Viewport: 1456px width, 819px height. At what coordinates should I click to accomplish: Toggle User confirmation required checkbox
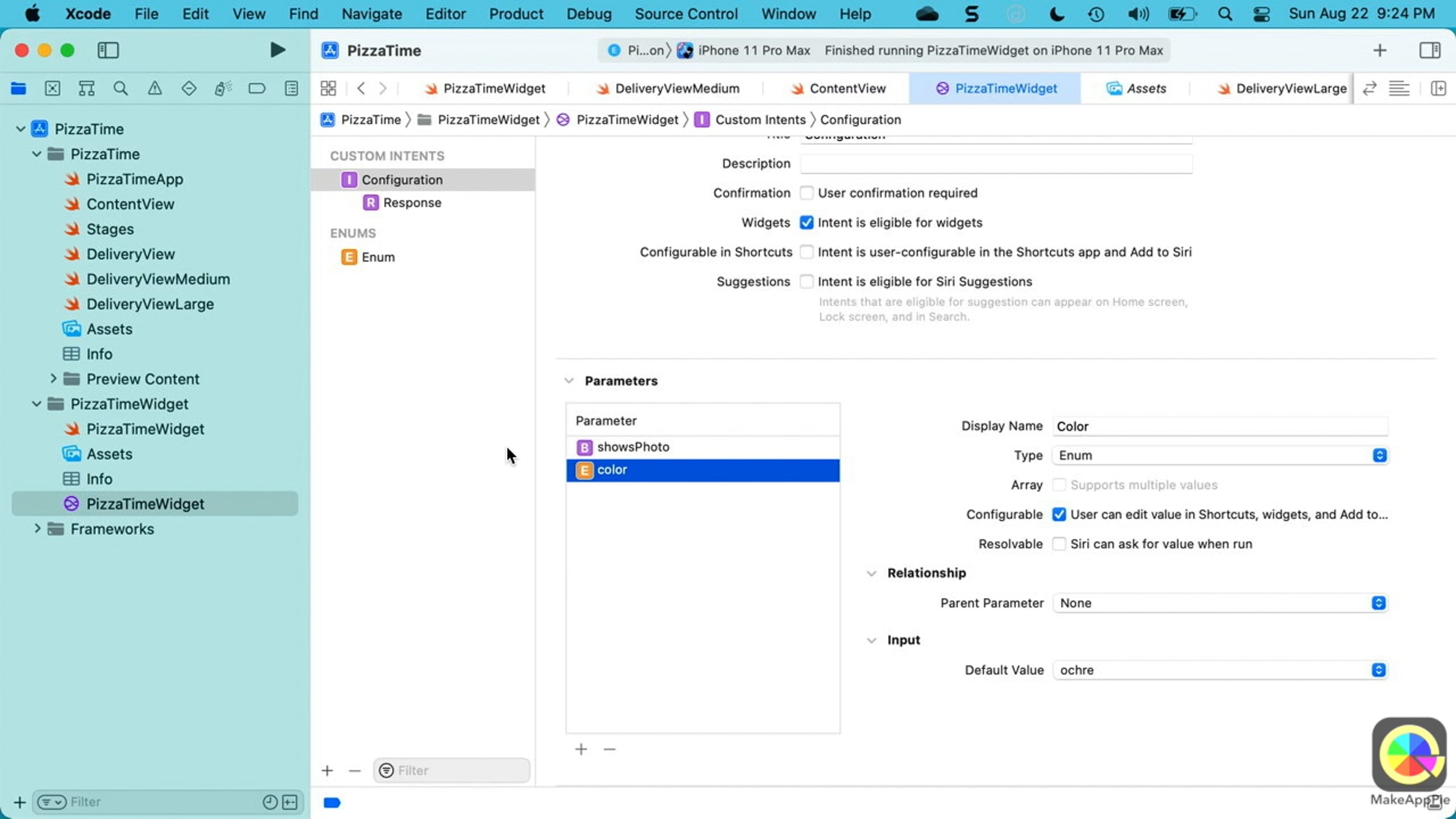pos(806,193)
